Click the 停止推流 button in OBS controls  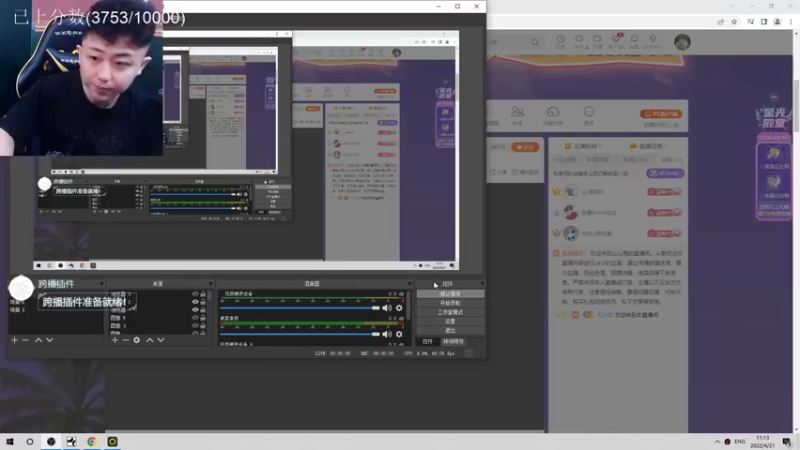(450, 294)
